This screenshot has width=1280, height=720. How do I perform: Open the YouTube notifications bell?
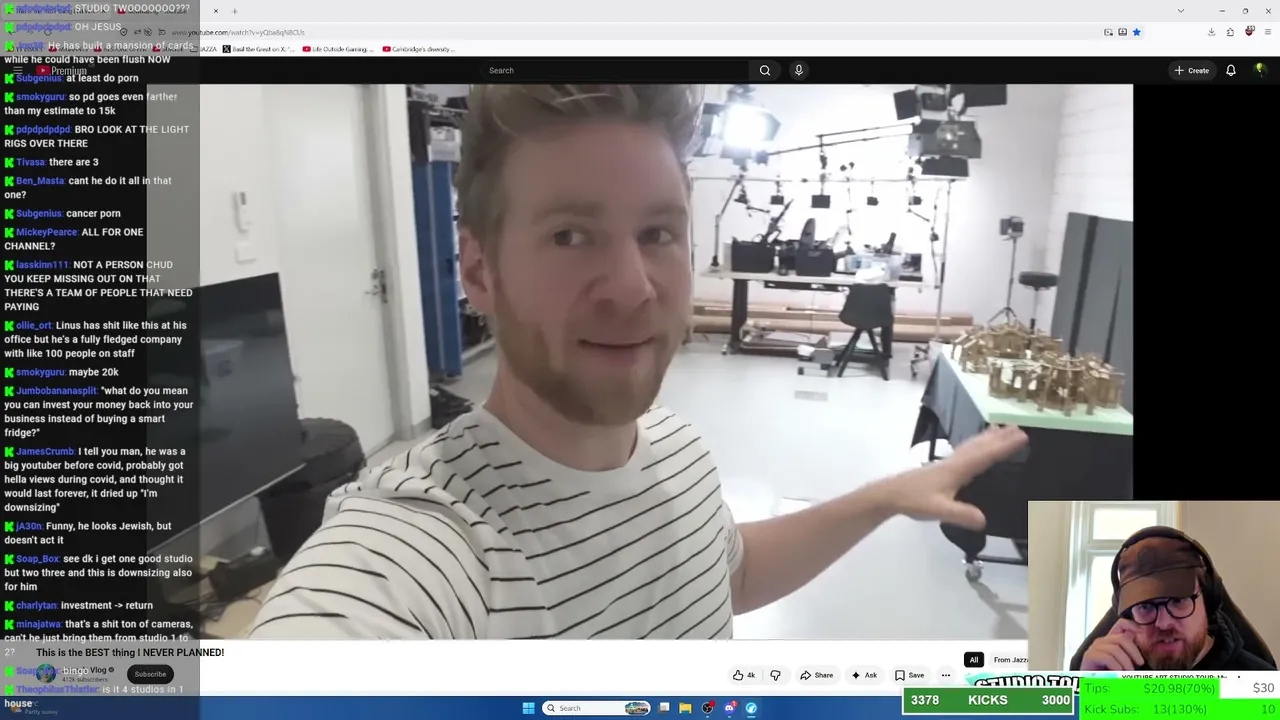click(1231, 70)
